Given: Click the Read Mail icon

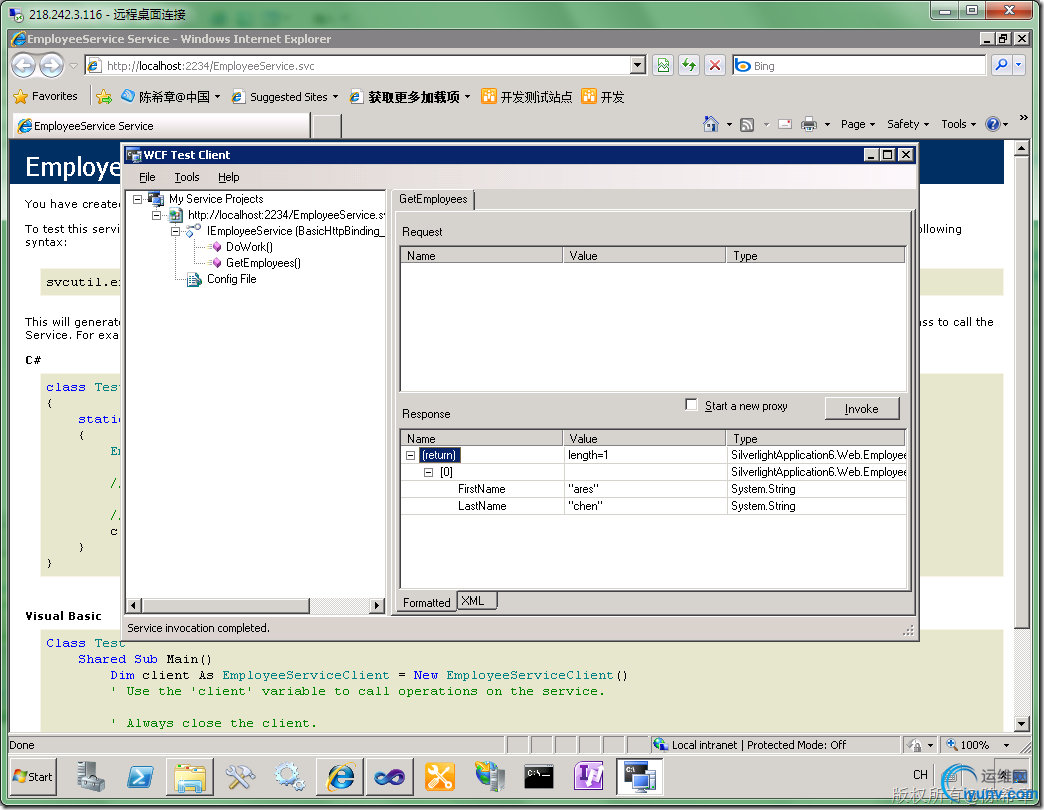Looking at the screenshot, I should coord(785,124).
